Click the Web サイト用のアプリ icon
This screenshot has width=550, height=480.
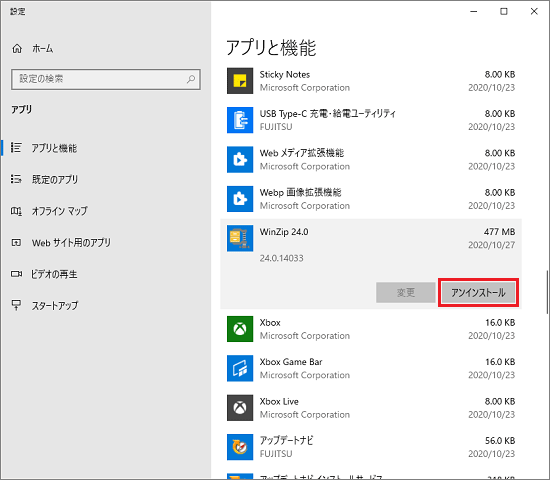click(x=16, y=242)
